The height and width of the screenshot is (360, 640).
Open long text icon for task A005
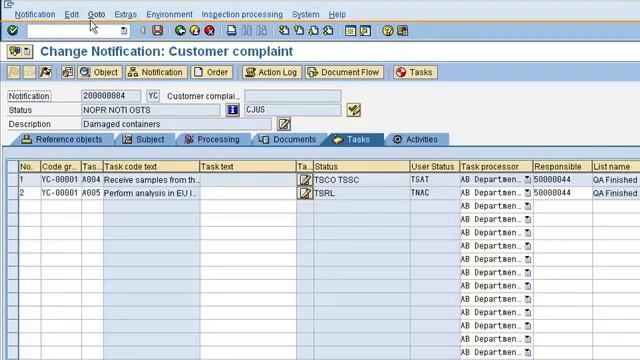(305, 193)
